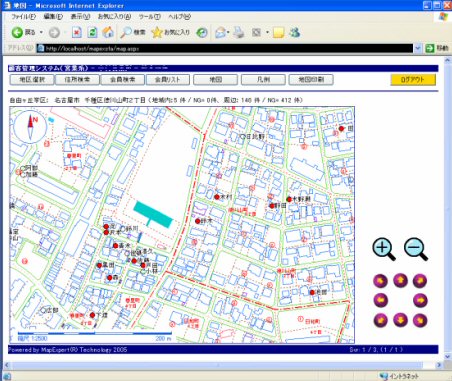
Task: Click the 会員リスト button
Action: [168, 80]
